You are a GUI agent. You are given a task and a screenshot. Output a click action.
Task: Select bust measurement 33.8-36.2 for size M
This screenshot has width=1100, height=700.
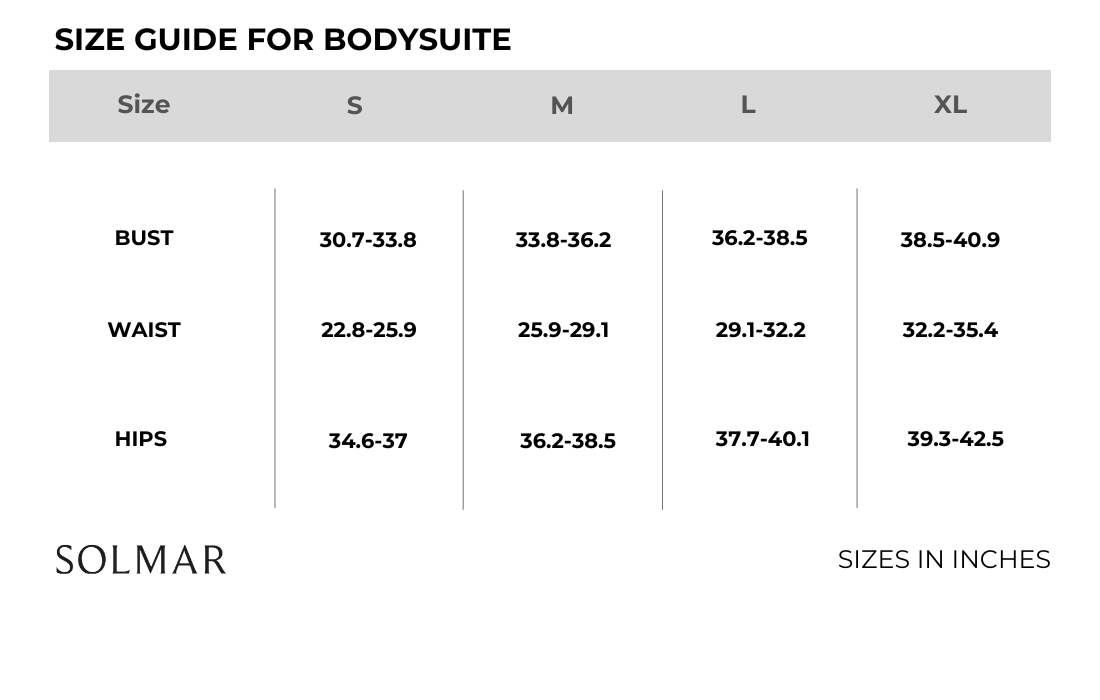click(563, 240)
